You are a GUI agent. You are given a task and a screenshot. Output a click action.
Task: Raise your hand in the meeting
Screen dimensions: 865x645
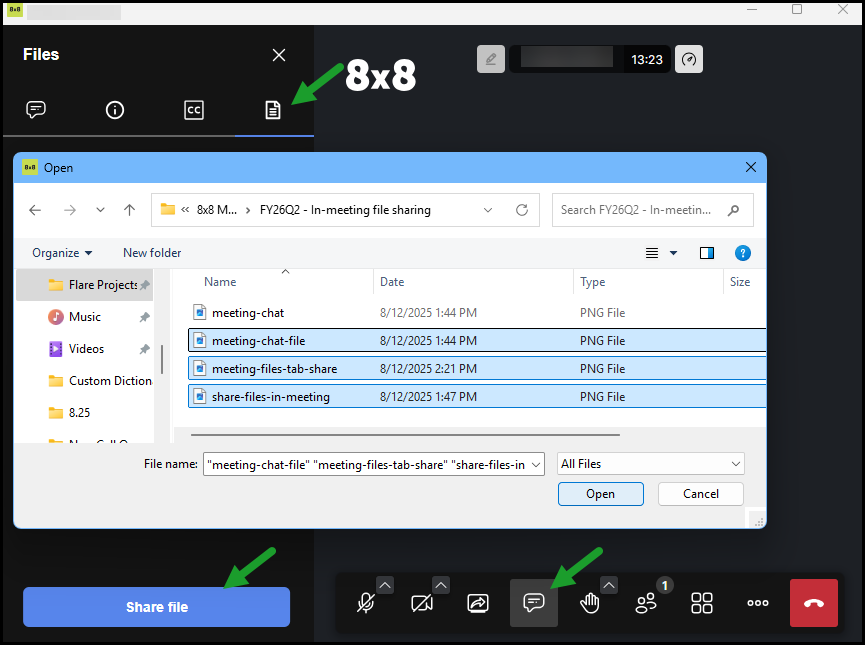tap(590, 603)
